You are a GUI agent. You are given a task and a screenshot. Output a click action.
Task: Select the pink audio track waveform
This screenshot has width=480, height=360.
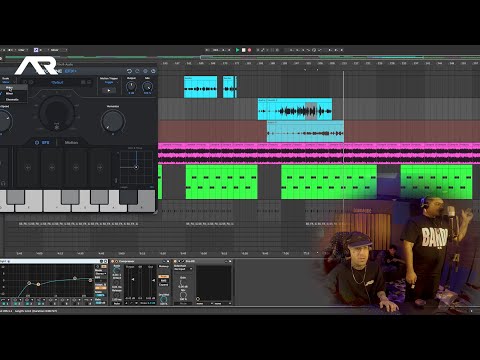pos(319,153)
